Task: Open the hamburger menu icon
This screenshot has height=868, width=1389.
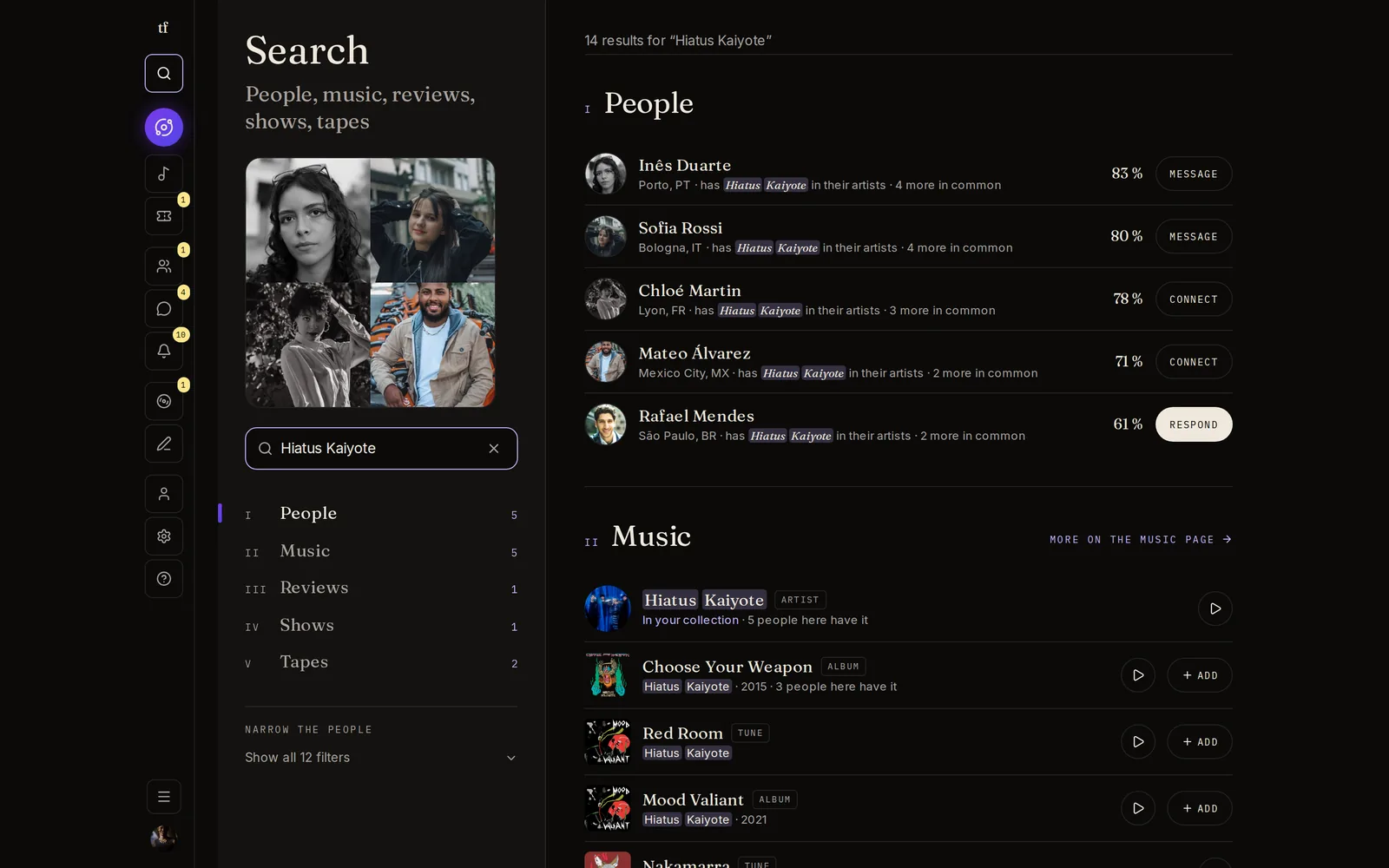Action: (x=164, y=797)
